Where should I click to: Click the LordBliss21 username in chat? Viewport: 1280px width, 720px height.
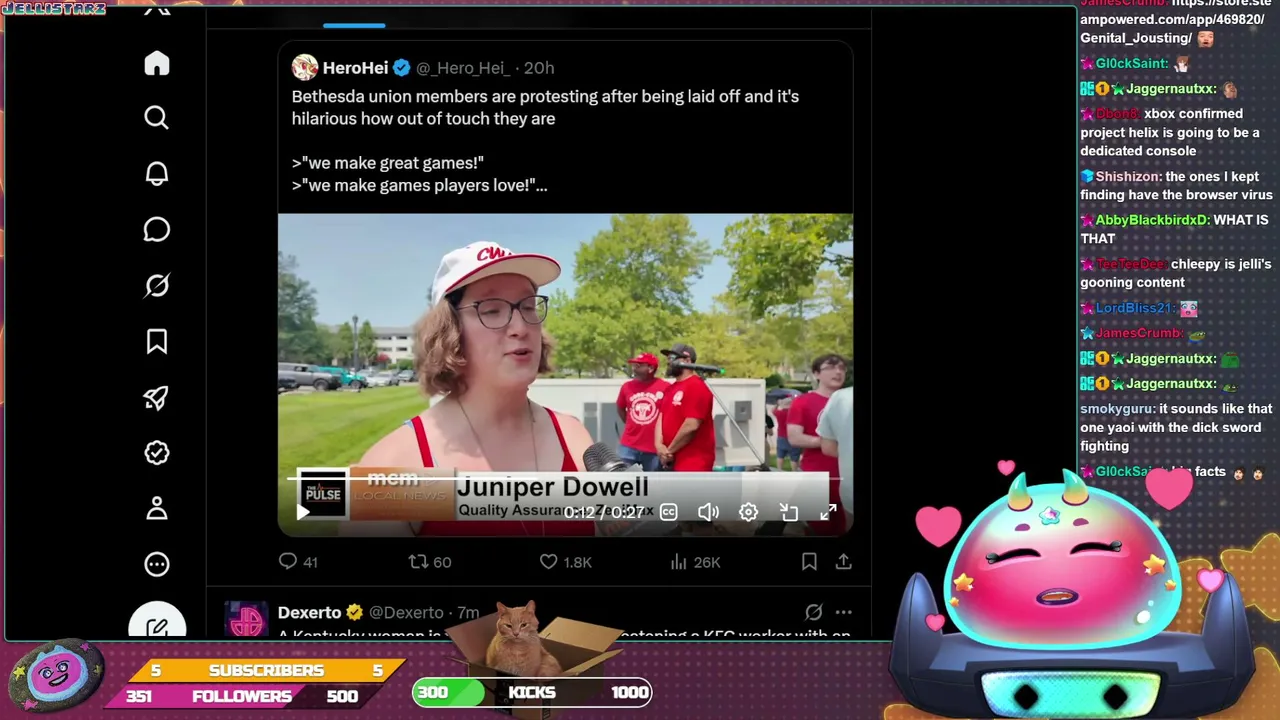pos(1134,308)
